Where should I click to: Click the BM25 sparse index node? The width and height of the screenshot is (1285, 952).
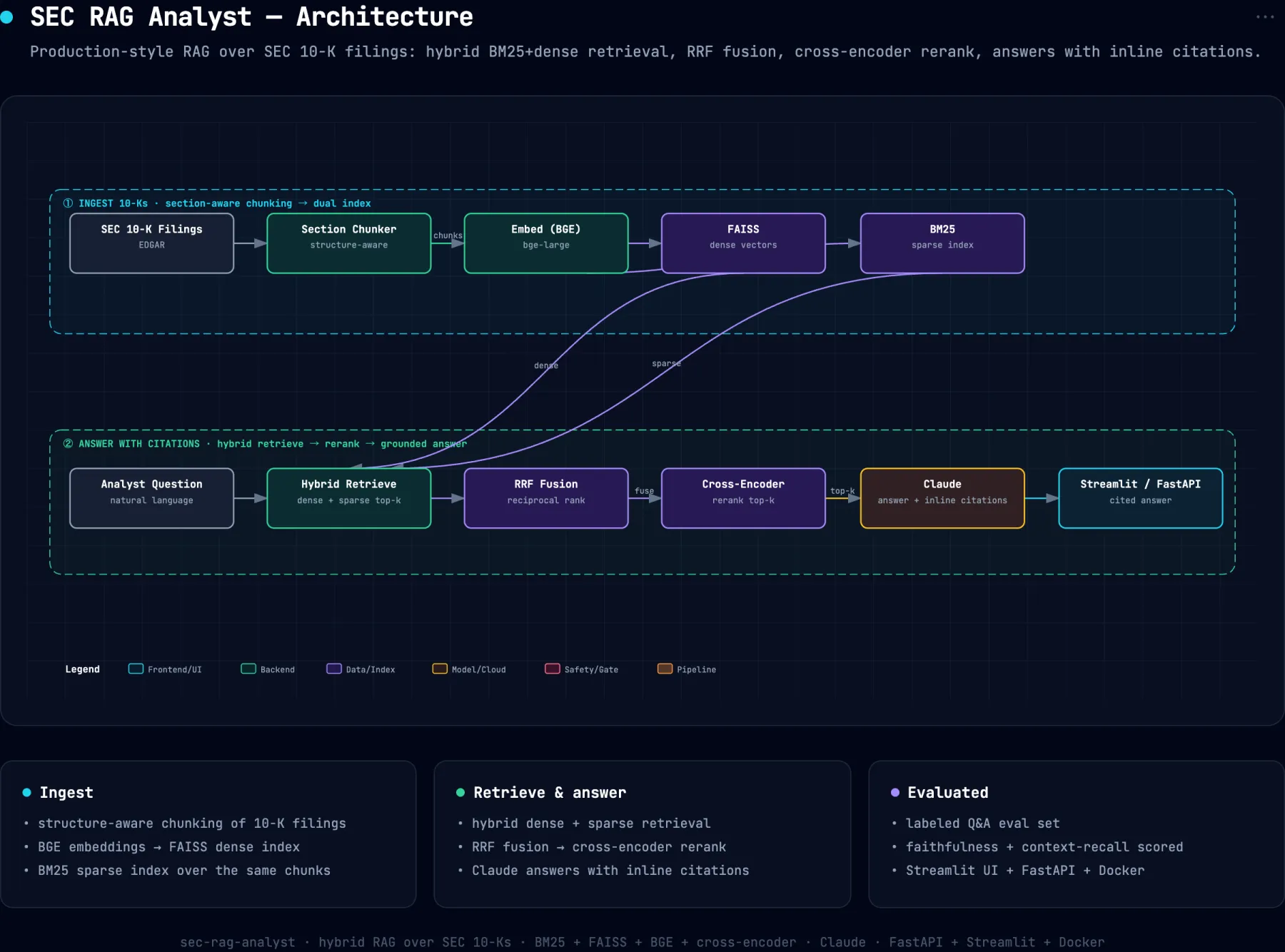point(942,243)
